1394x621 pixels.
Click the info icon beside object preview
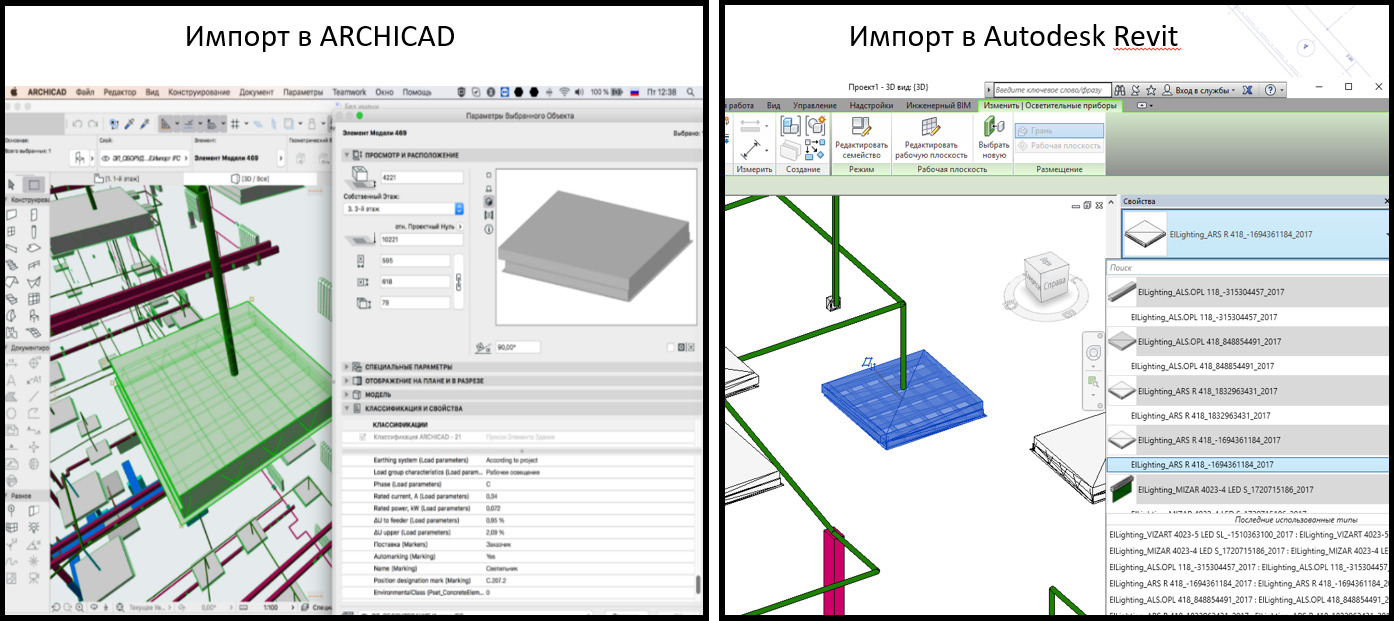tap(489, 229)
